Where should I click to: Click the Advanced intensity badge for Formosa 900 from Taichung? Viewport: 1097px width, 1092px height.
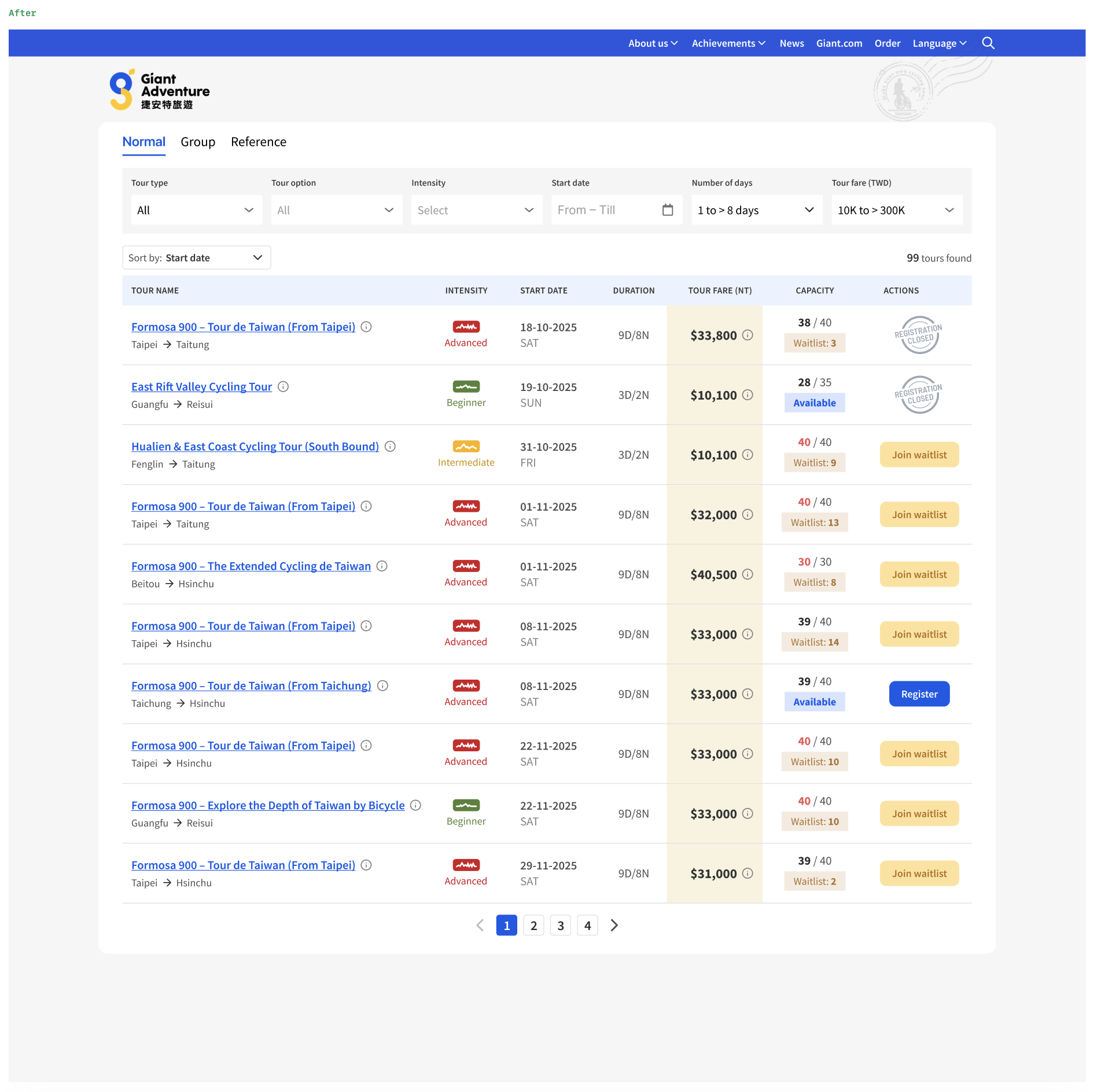[466, 686]
